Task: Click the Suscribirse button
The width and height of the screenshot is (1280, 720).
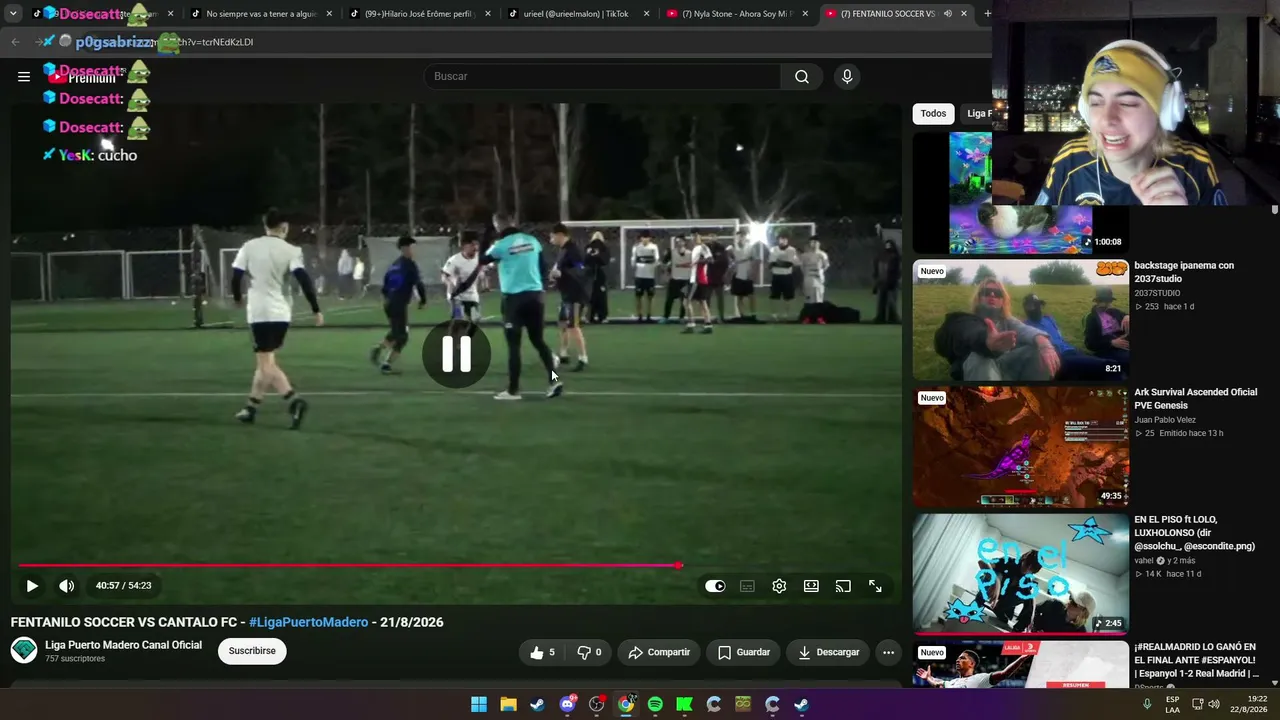Action: tap(252, 651)
